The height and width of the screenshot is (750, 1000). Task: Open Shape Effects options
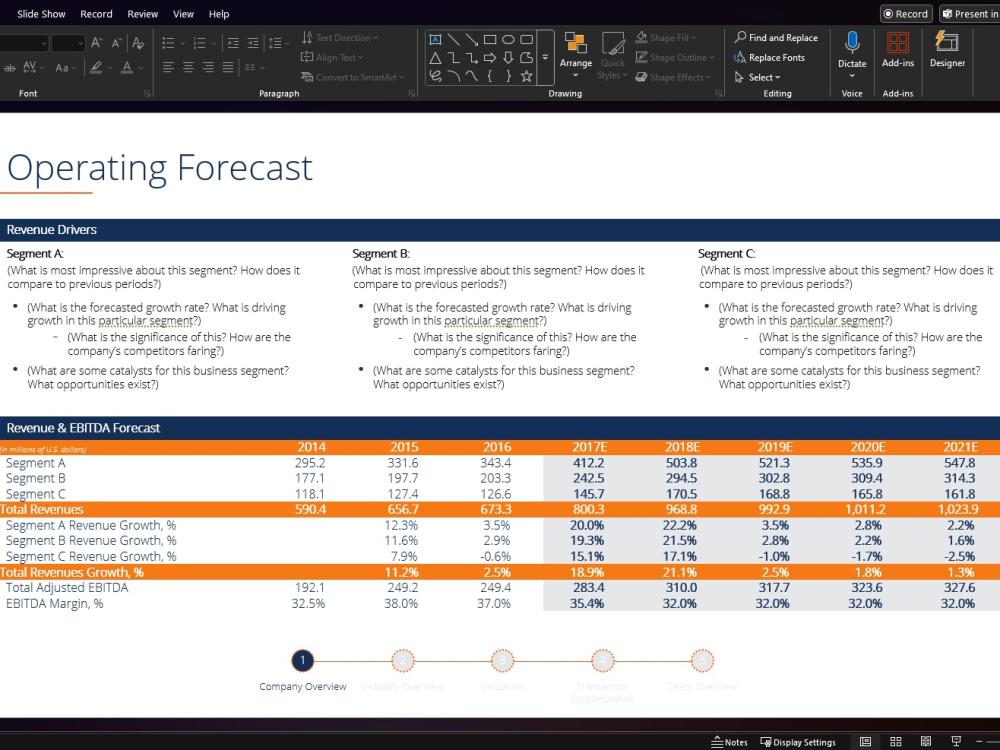pyautogui.click(x=673, y=77)
